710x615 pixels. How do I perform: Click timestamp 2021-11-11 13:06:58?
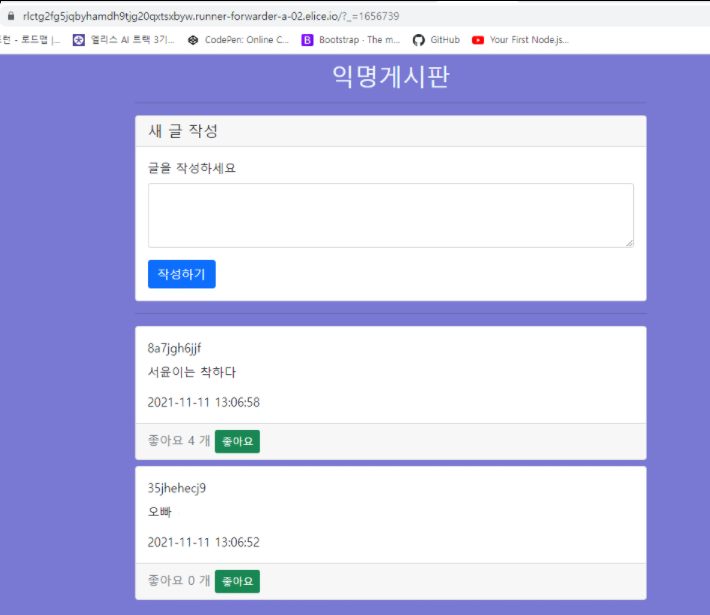click(204, 402)
